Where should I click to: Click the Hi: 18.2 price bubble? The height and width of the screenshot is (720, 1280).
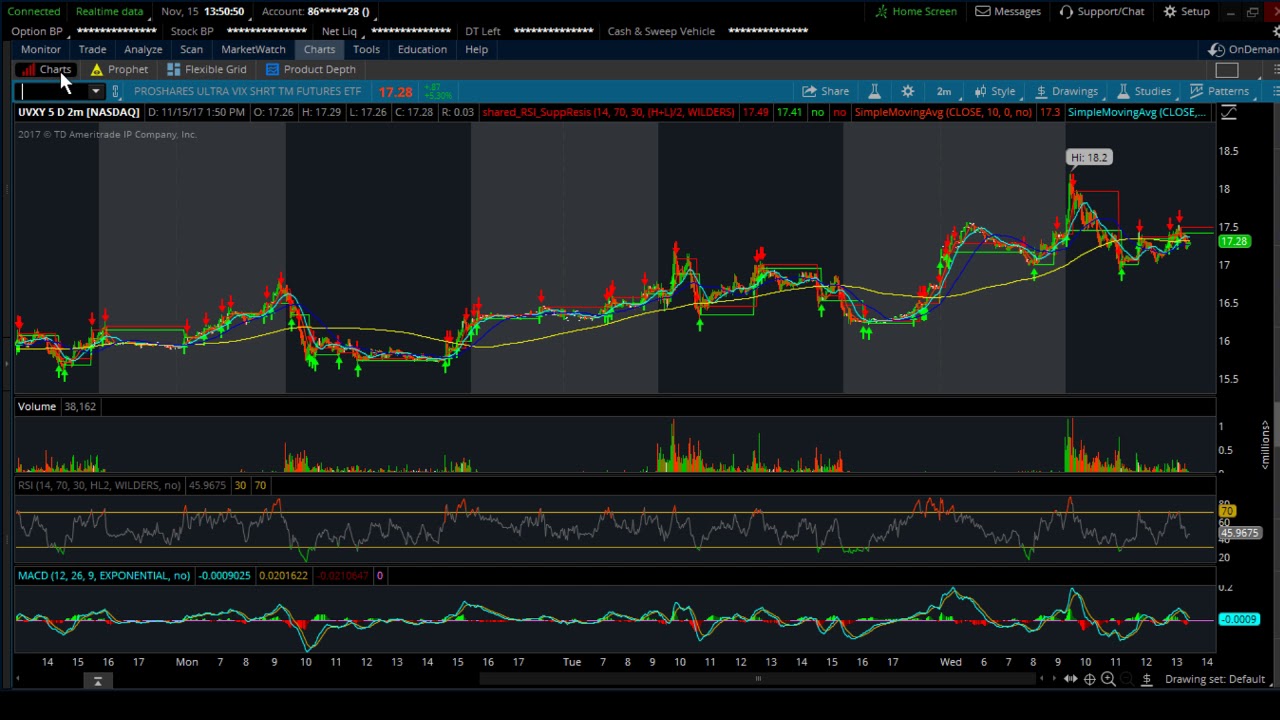pos(1089,157)
